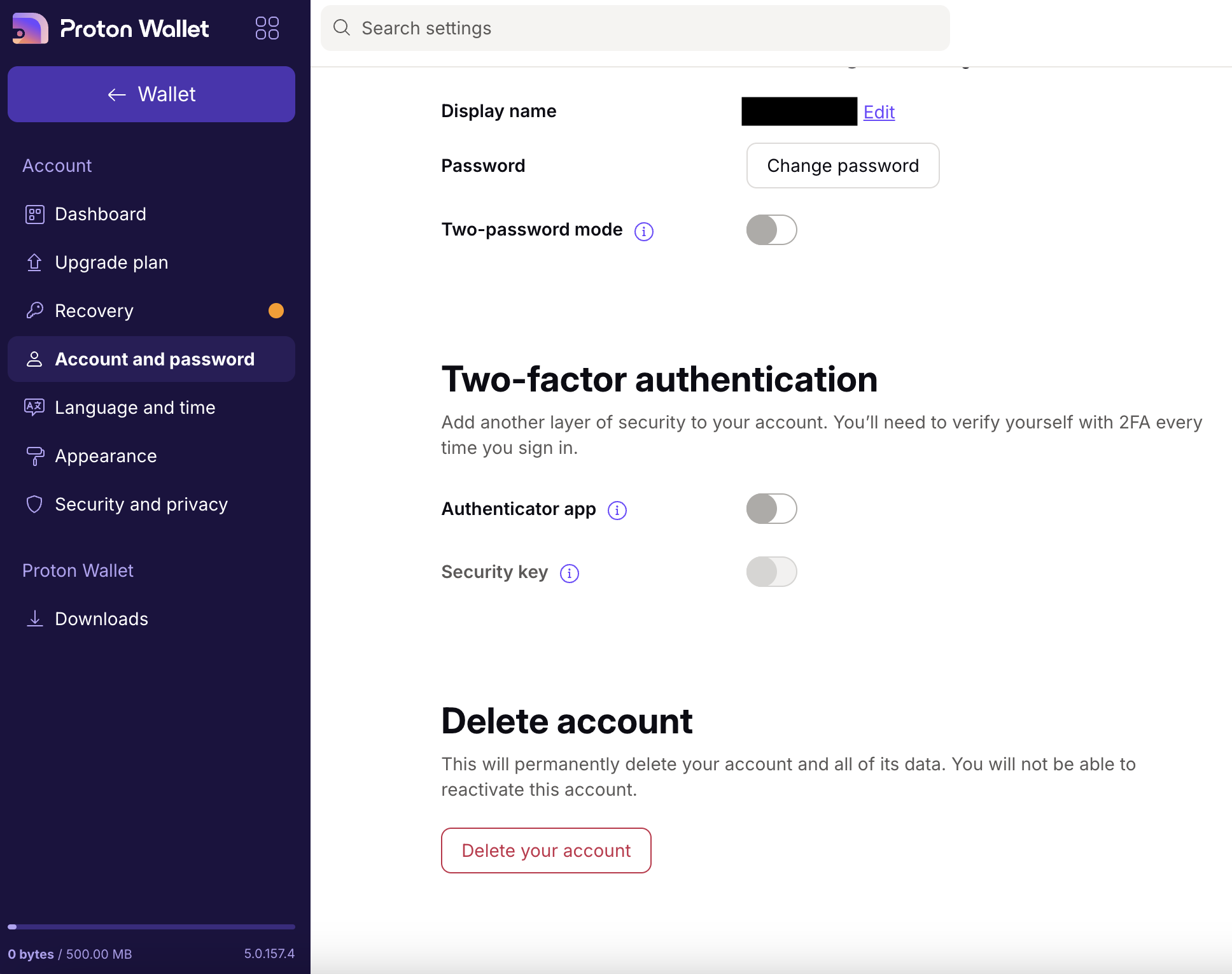1232x974 pixels.
Task: Open Security and privacy settings
Action: tap(151, 504)
